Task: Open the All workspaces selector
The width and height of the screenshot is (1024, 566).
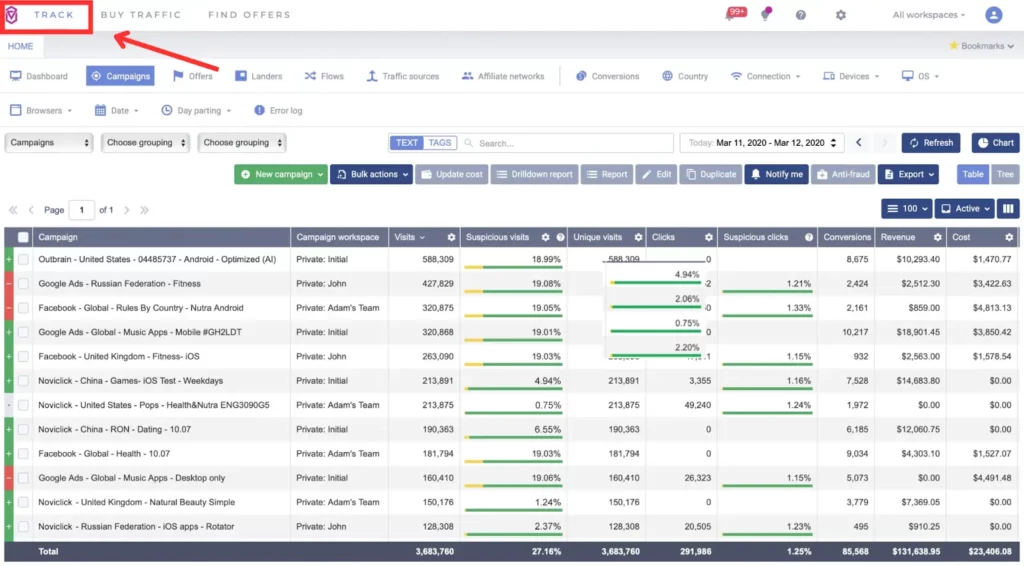Action: coord(929,14)
